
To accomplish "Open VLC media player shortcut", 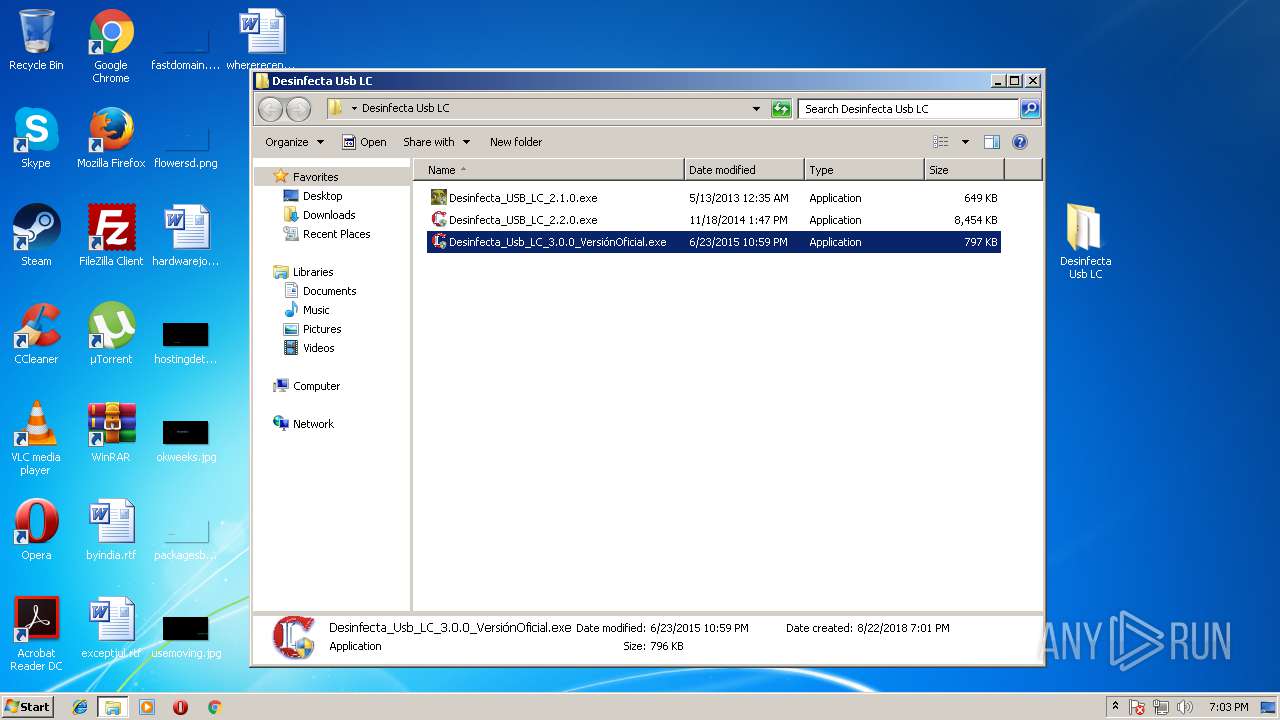I will tap(36, 438).
